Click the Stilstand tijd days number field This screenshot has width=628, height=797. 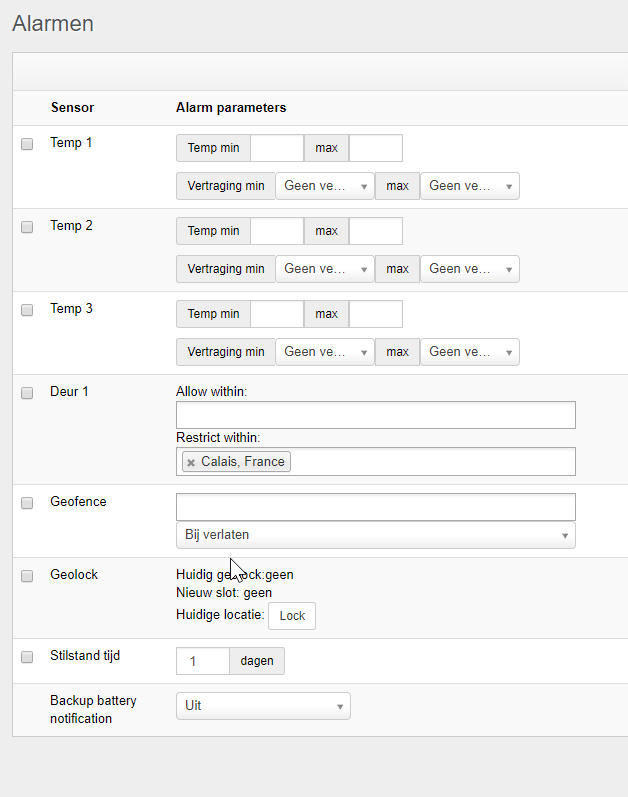tap(202, 661)
